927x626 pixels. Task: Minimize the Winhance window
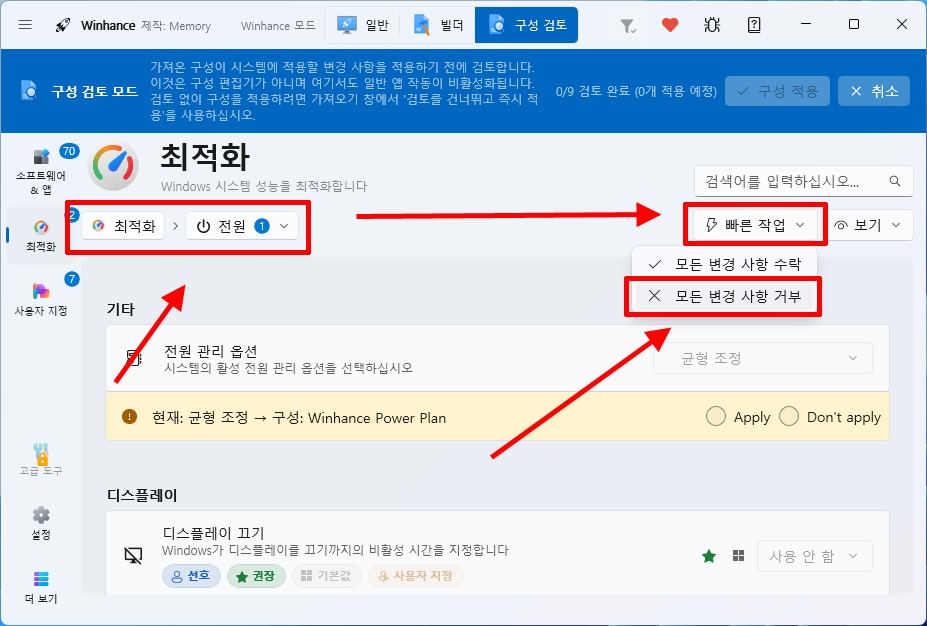tap(806, 24)
